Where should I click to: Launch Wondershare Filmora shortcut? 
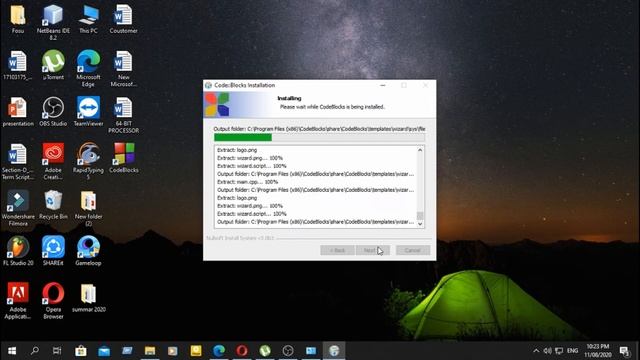(18, 208)
